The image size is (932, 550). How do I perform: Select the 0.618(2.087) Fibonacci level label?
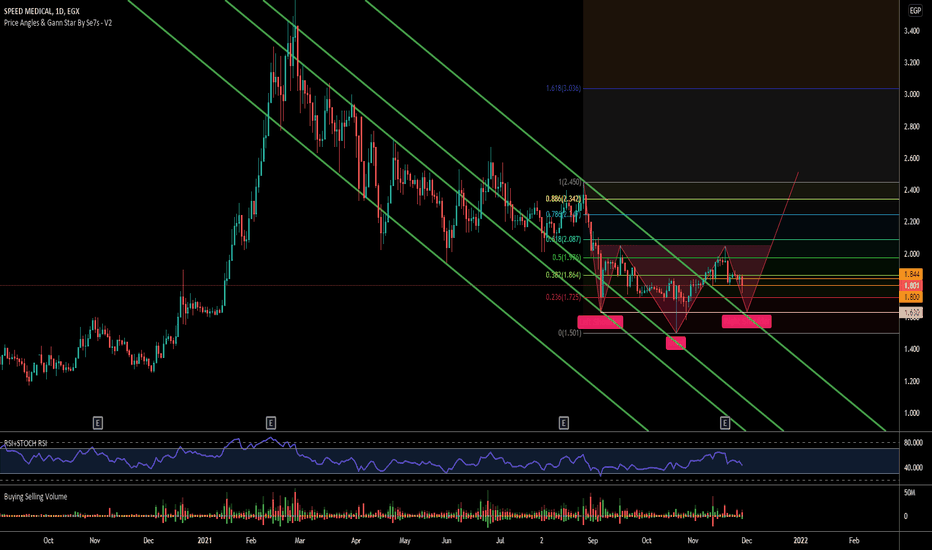coord(563,239)
